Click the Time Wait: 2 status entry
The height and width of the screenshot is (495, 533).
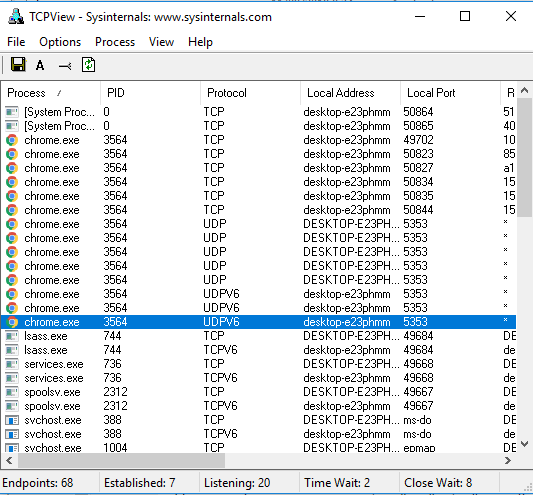tap(337, 483)
